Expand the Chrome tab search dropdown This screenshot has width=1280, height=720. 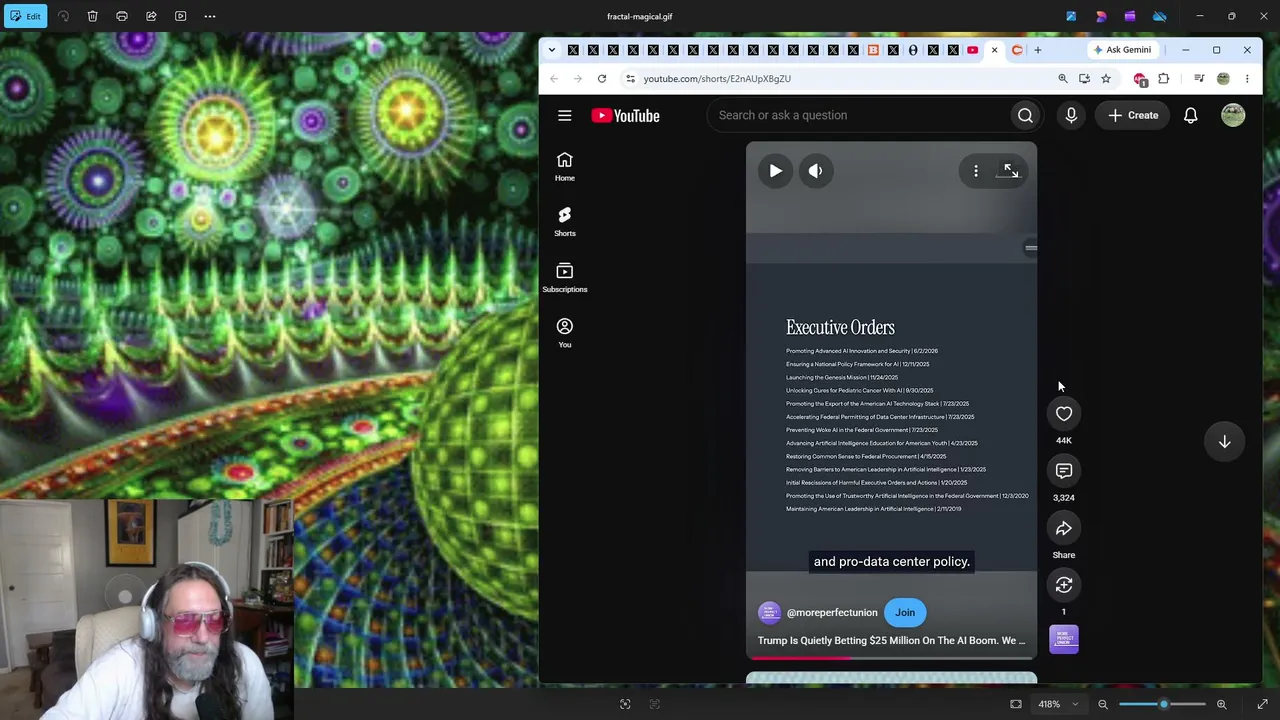tap(551, 50)
